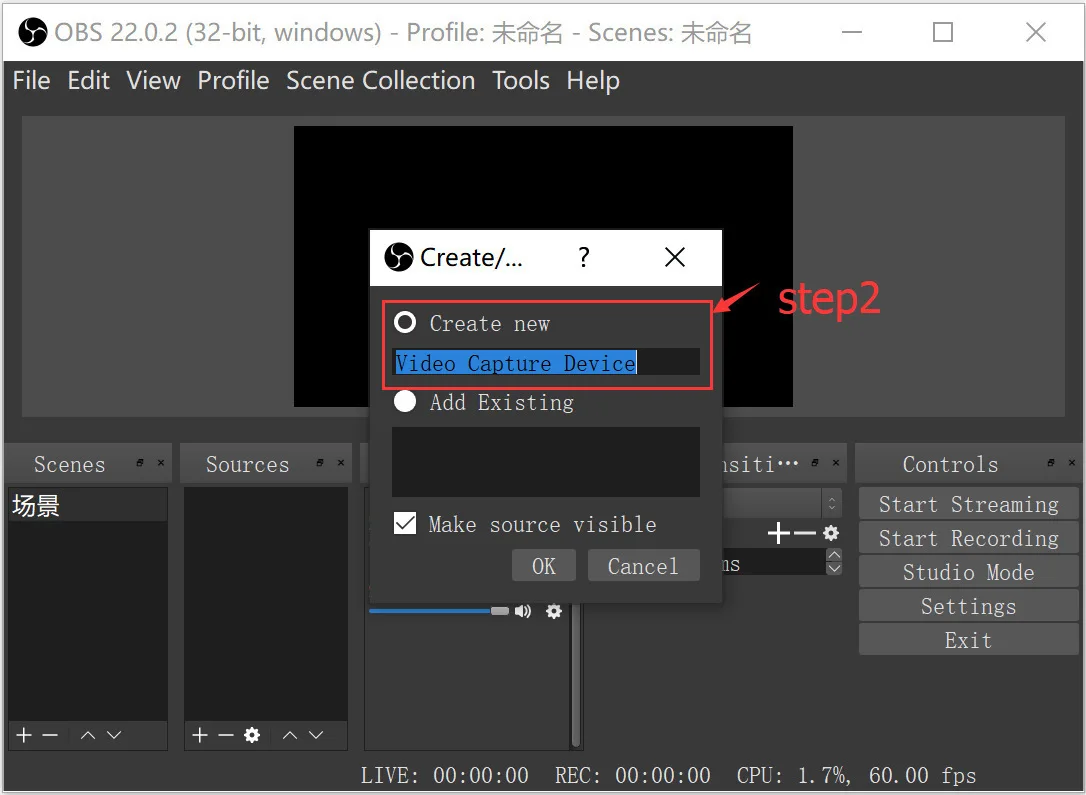Add a transition with the plus icon
This screenshot has height=795, width=1086.
pos(779,534)
